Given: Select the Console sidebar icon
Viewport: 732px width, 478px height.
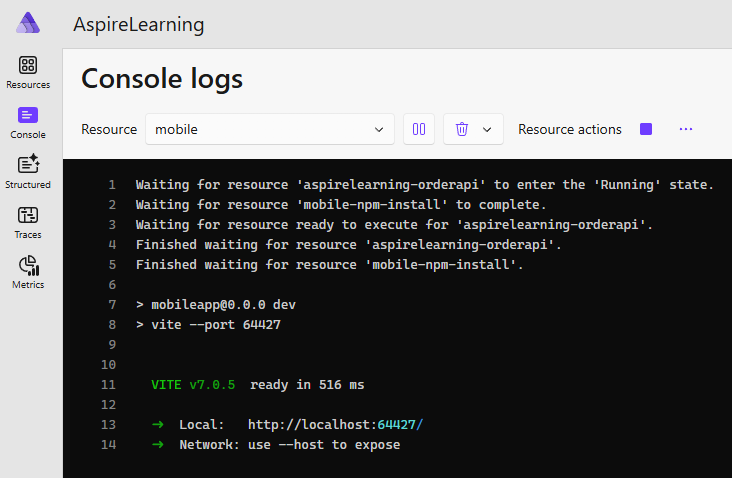Looking at the screenshot, I should (28, 115).
